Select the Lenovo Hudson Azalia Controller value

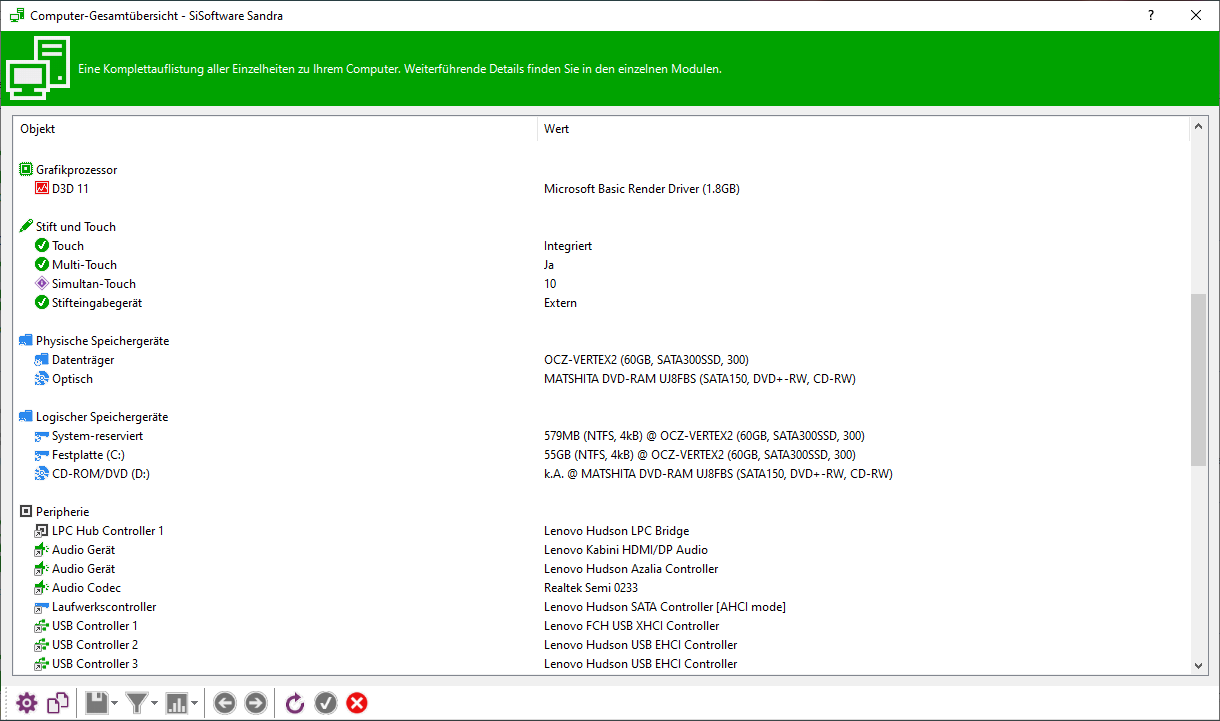coord(631,569)
